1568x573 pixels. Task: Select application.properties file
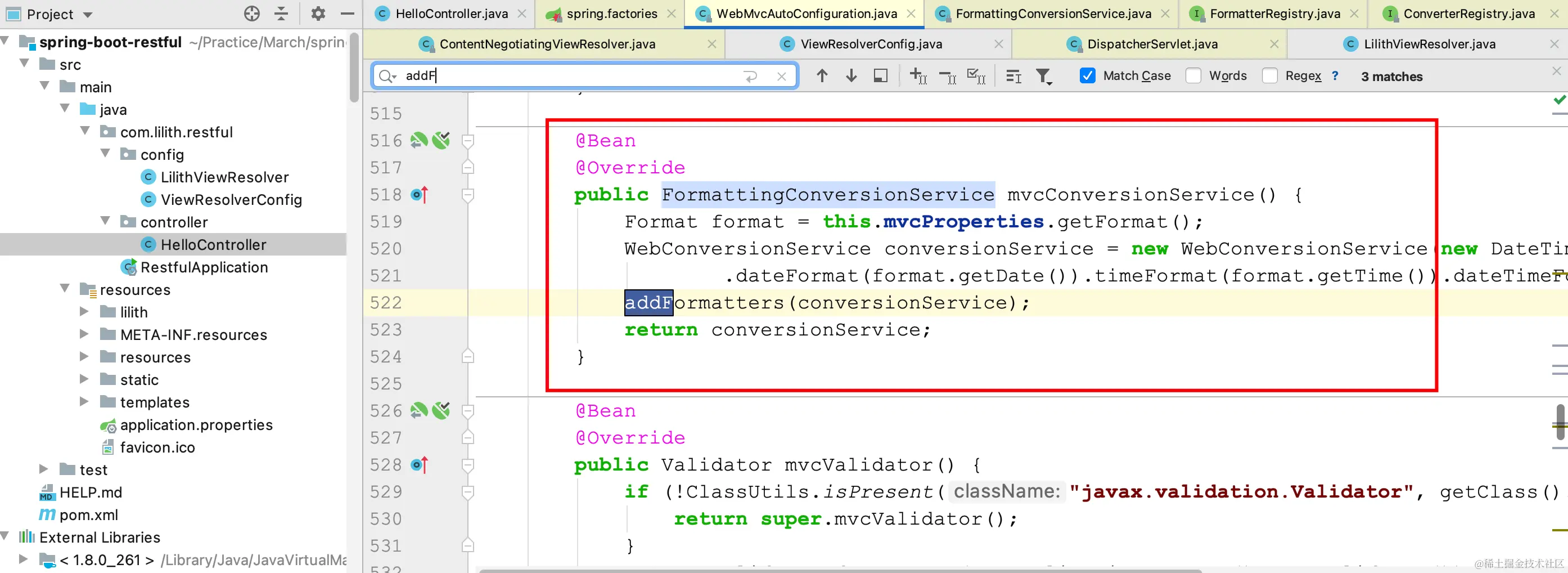click(x=196, y=425)
